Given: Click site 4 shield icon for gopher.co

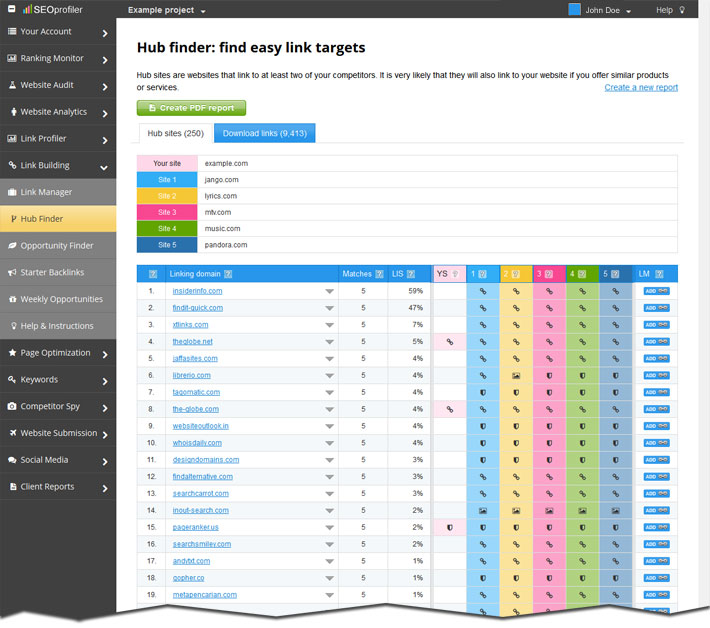Looking at the screenshot, I should pos(582,578).
